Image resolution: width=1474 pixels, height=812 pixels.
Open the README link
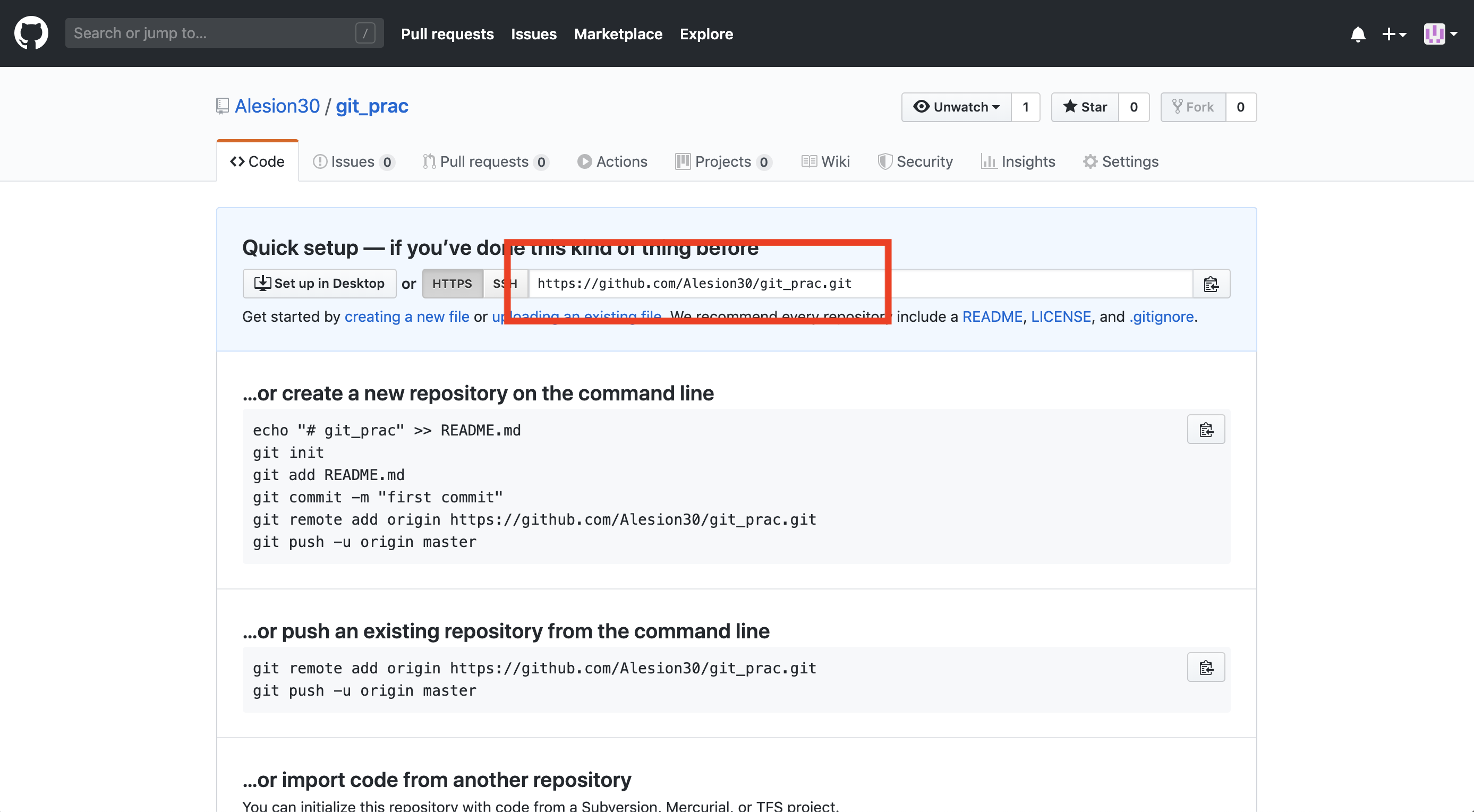click(x=992, y=317)
